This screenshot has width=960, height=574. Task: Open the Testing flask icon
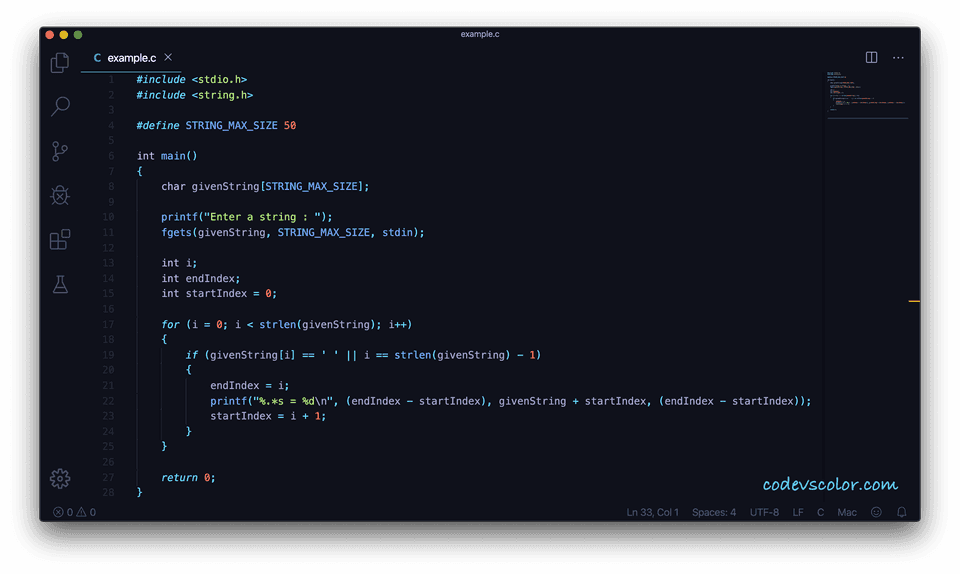(60, 285)
